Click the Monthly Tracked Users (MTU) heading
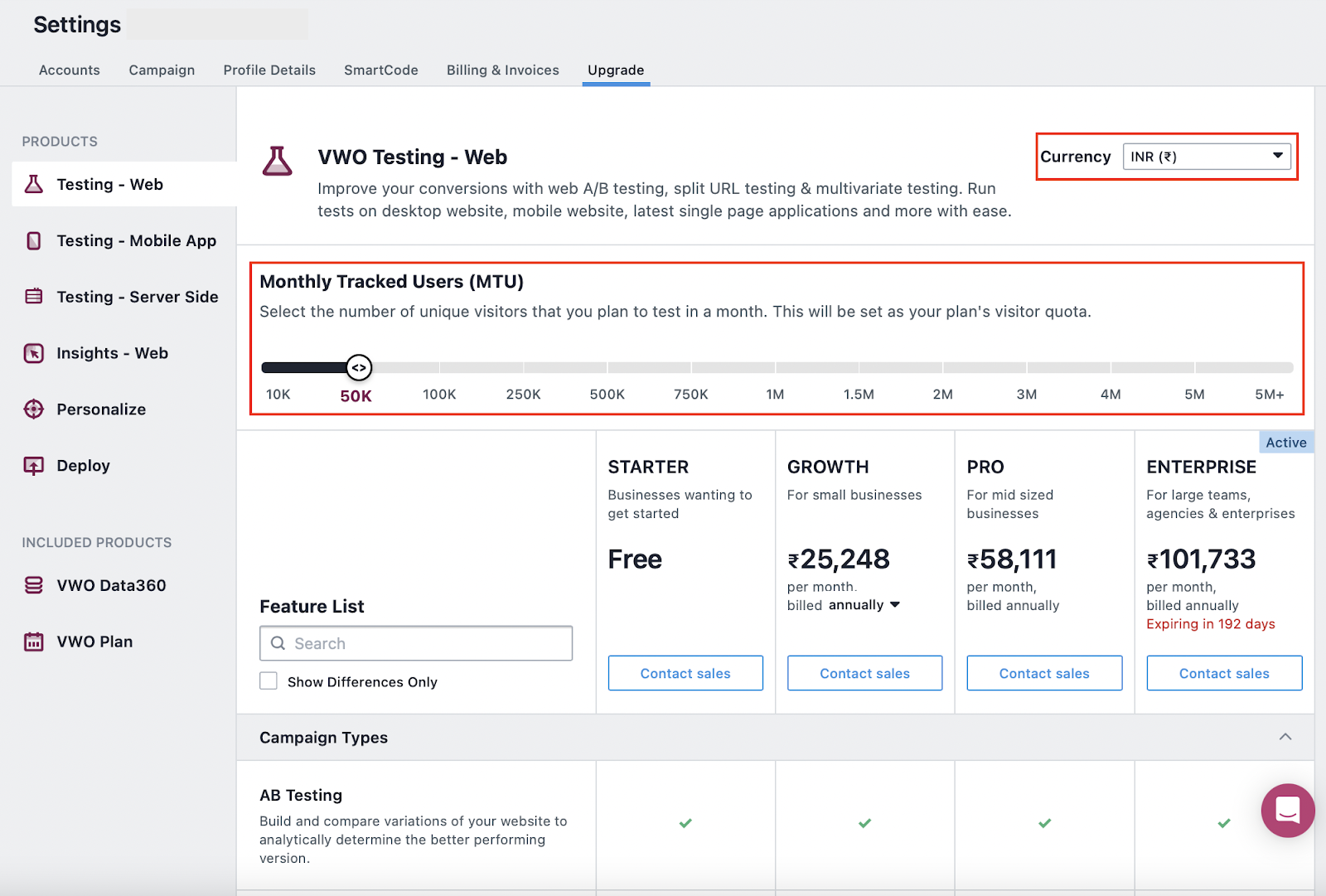This screenshot has height=896, width=1326. pyautogui.click(x=392, y=282)
